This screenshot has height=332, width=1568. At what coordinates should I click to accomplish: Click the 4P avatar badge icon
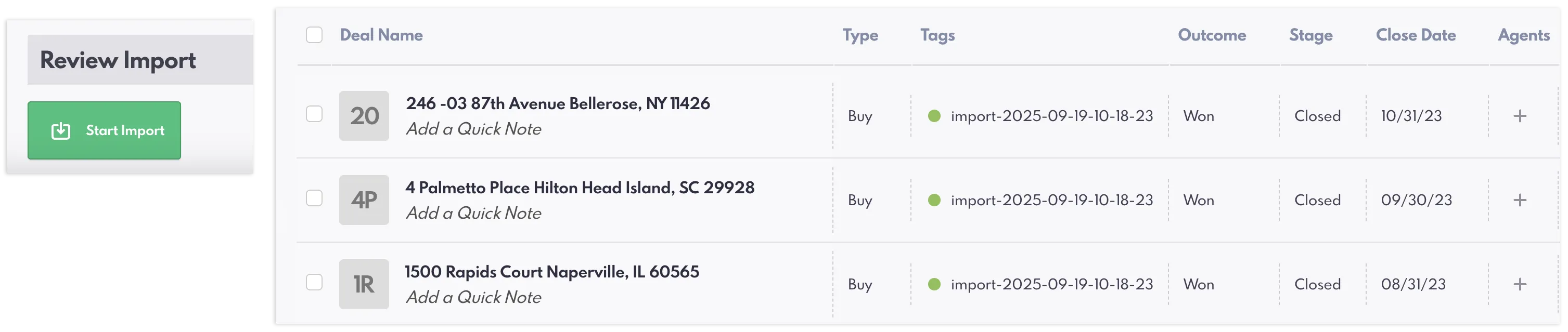coord(364,200)
